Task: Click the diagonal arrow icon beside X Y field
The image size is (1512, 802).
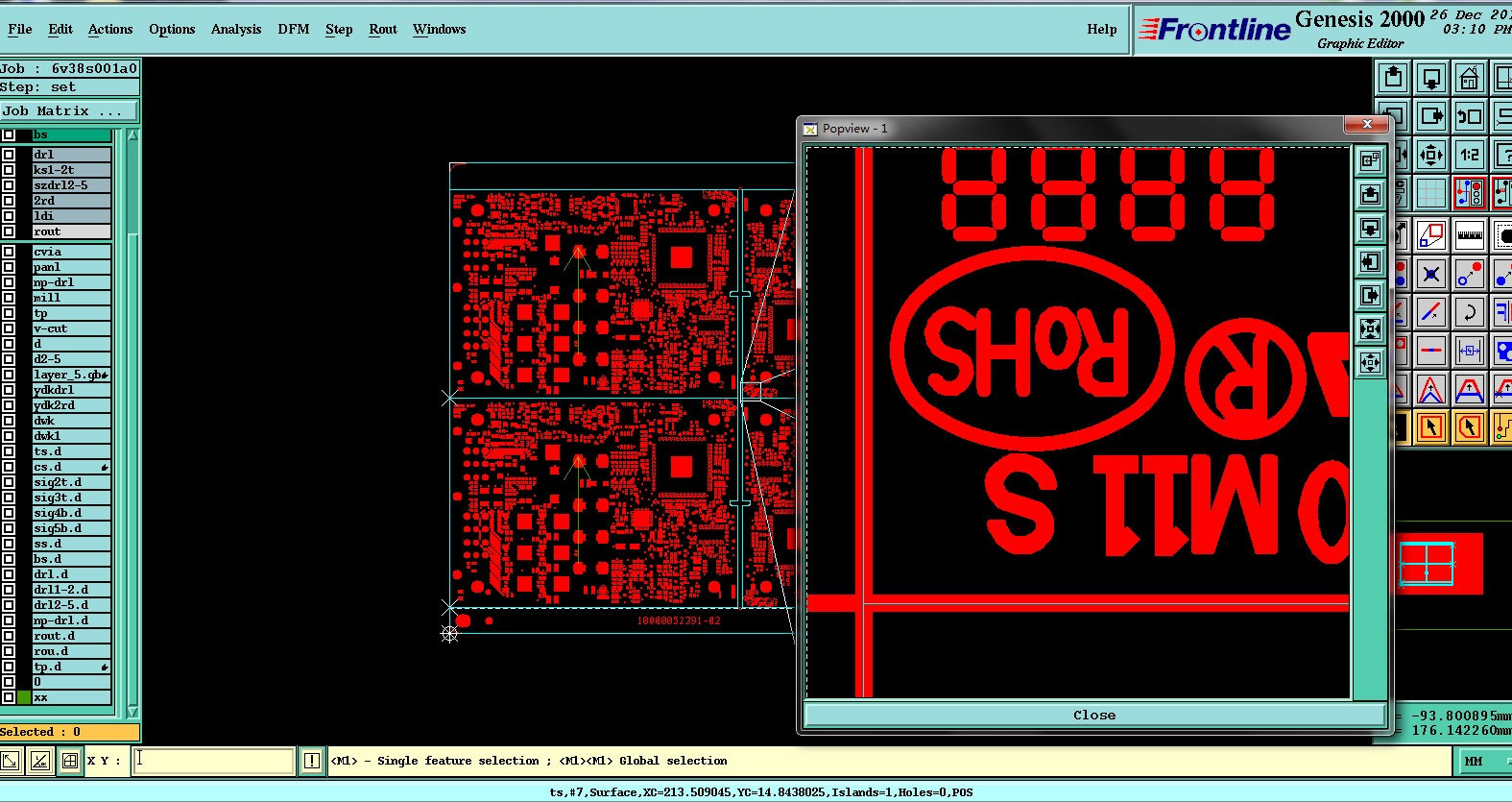Action: [11, 761]
